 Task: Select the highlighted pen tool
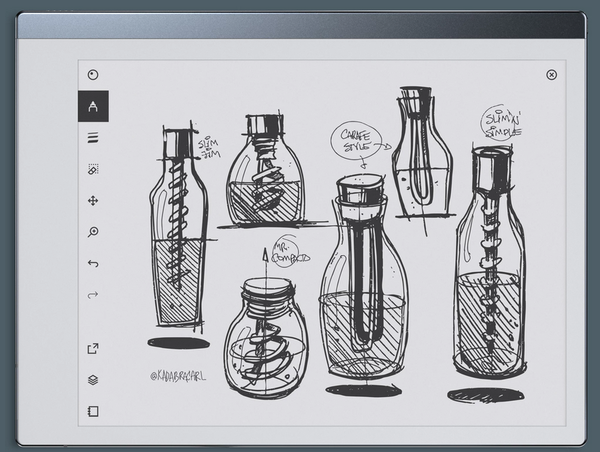pos(93,106)
